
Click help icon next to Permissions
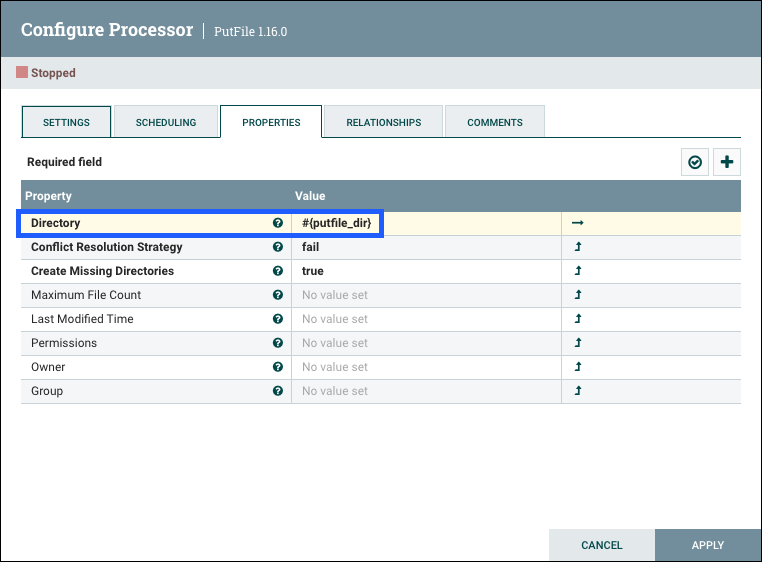pos(278,343)
